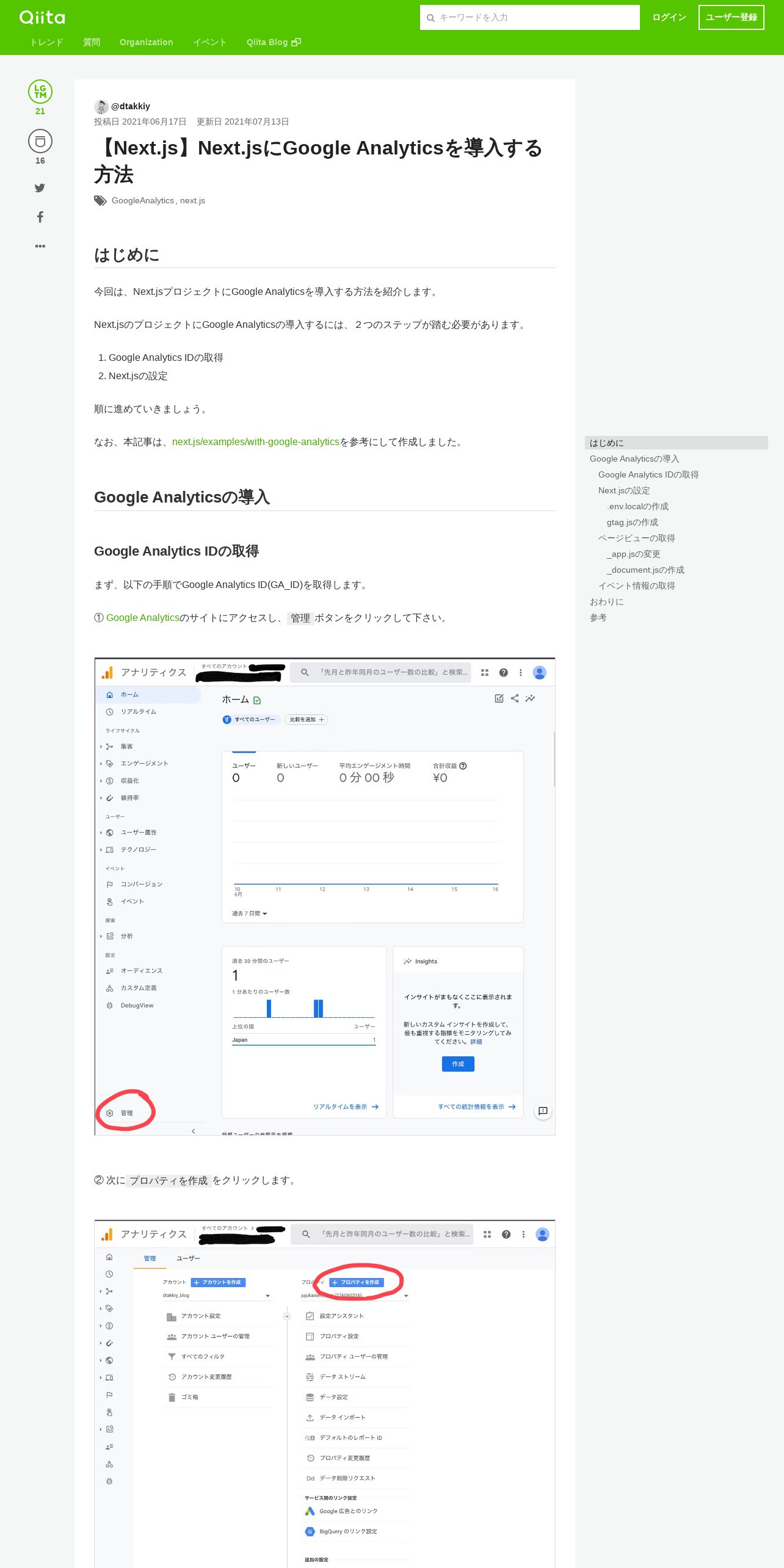Share the article on Facebook
The width and height of the screenshot is (784, 1568).
point(40,217)
